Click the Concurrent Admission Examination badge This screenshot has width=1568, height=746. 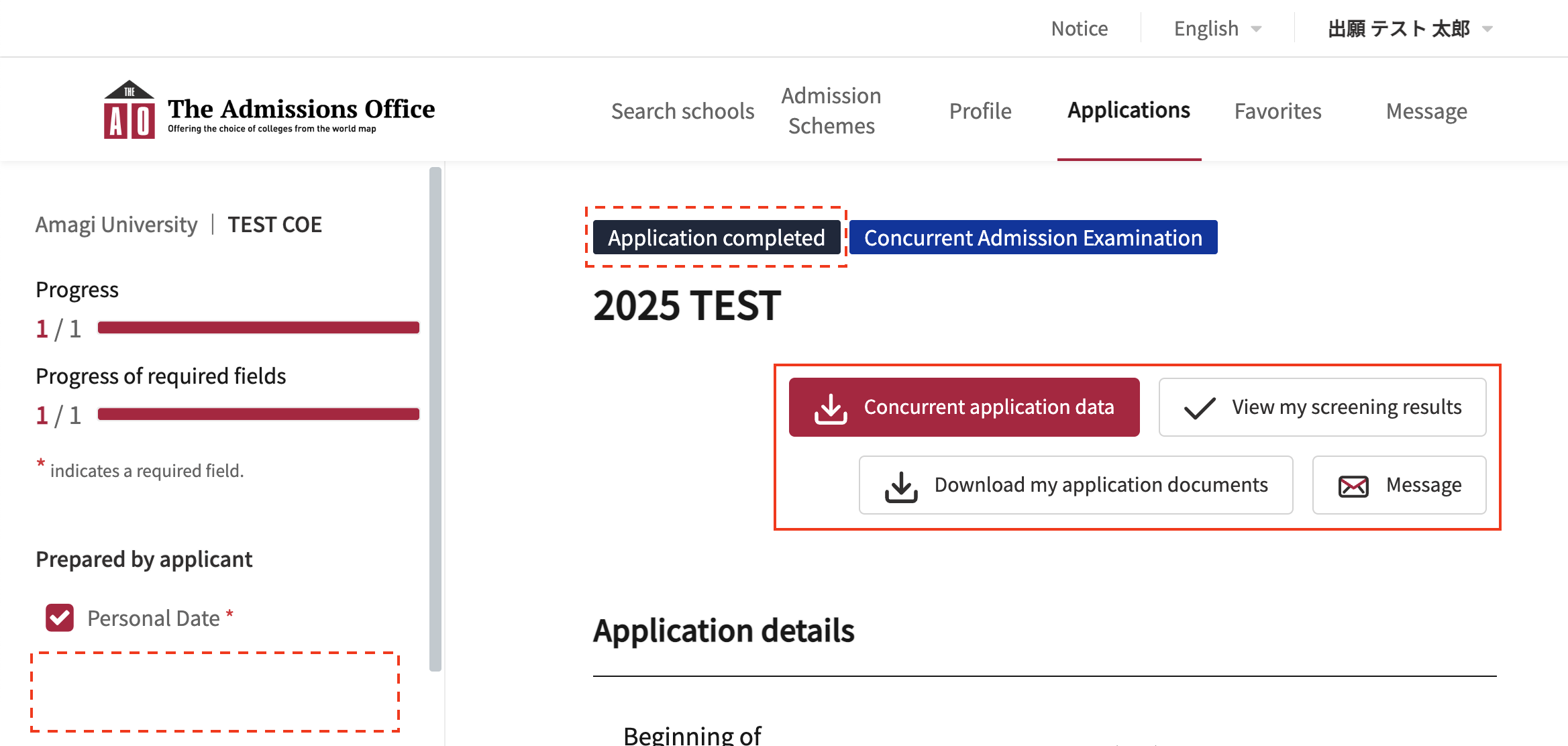click(1033, 237)
